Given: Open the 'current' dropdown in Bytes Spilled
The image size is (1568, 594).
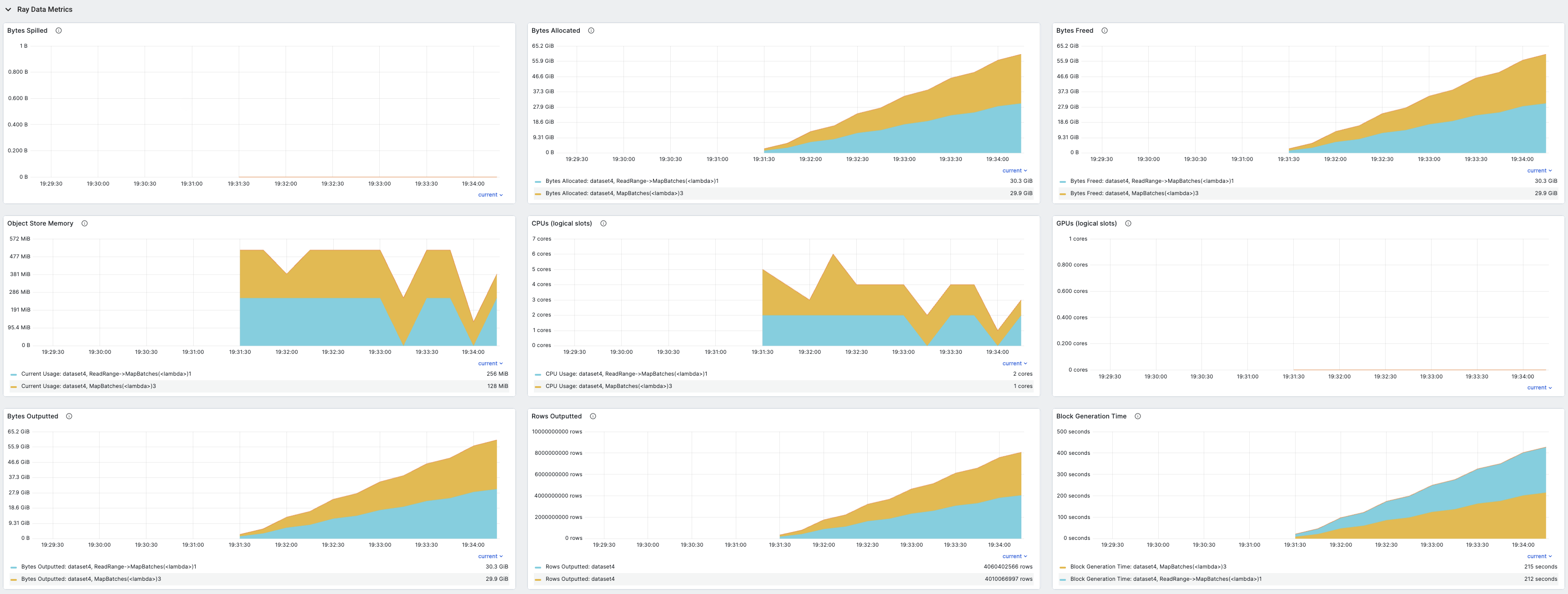Looking at the screenshot, I should [x=491, y=195].
